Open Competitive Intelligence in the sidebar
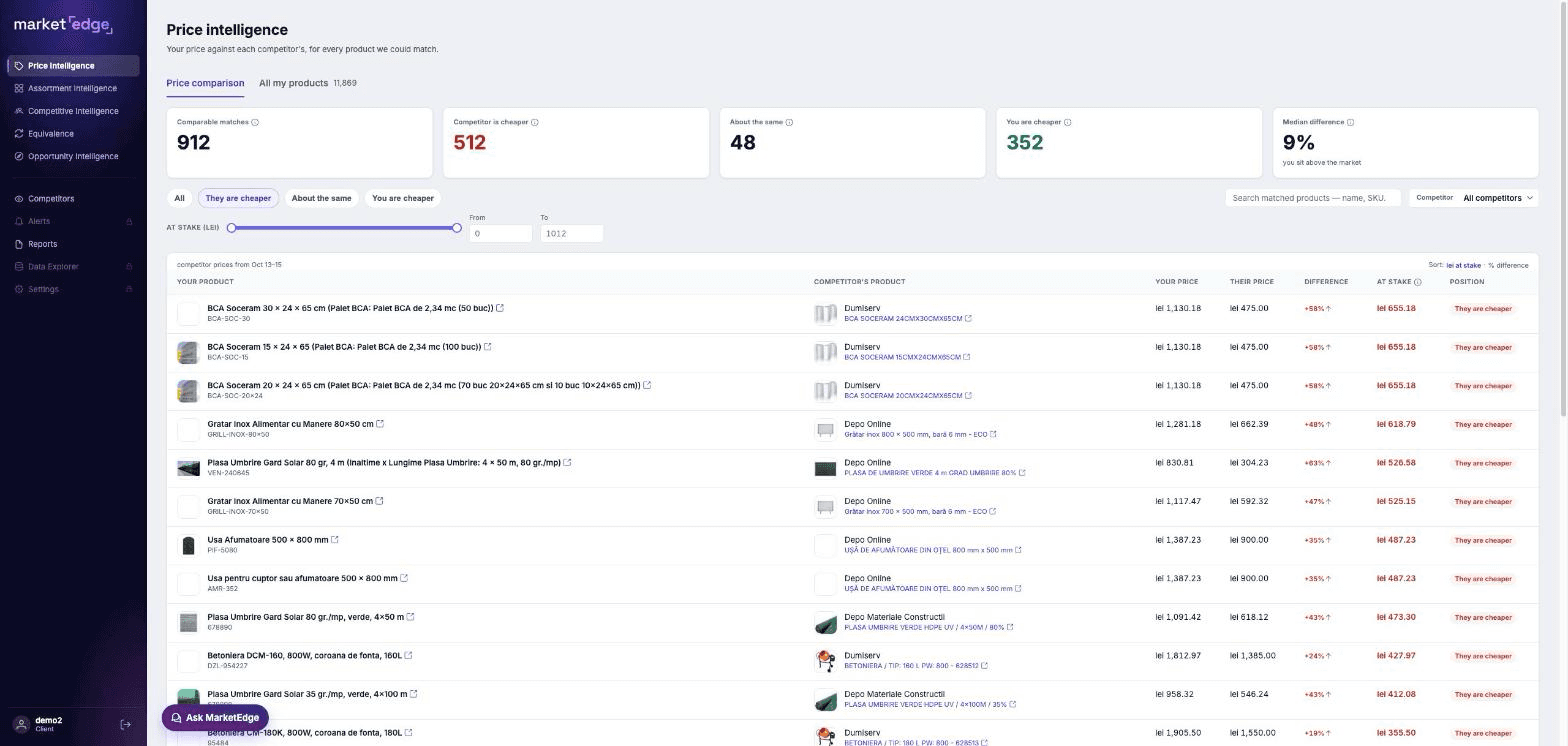The height and width of the screenshot is (746, 1568). click(73, 111)
